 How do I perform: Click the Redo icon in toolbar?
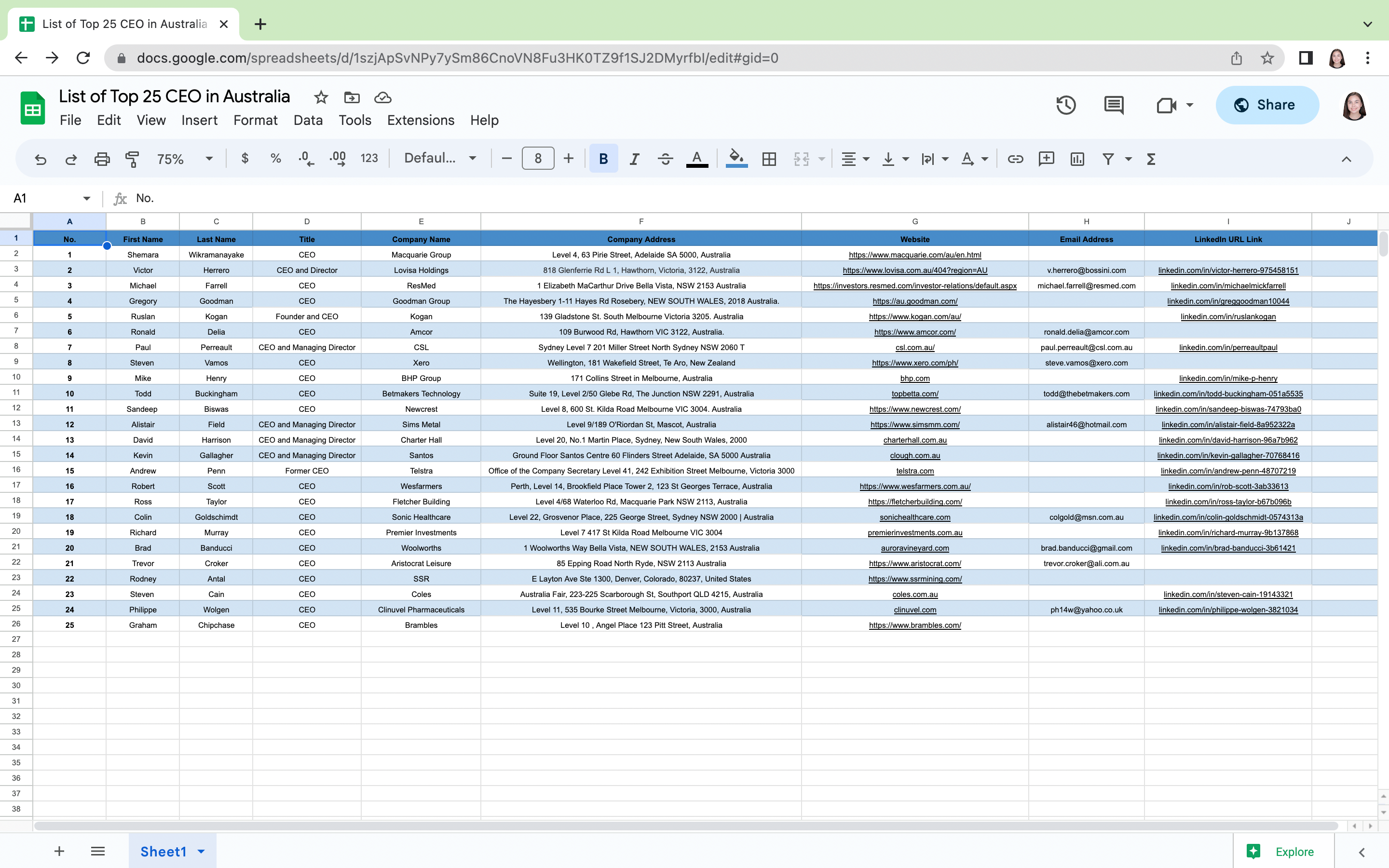point(71,159)
